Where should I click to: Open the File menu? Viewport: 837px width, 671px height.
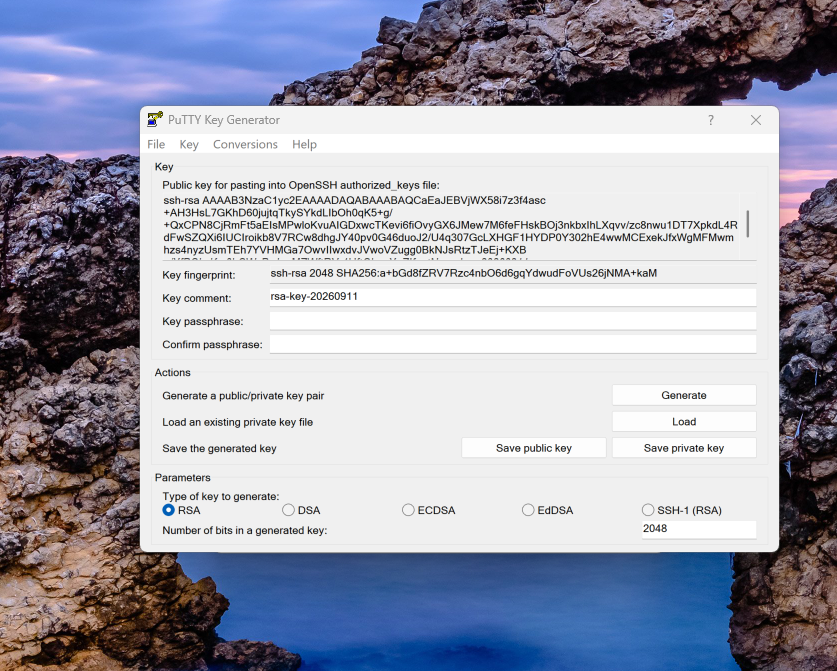pyautogui.click(x=156, y=144)
